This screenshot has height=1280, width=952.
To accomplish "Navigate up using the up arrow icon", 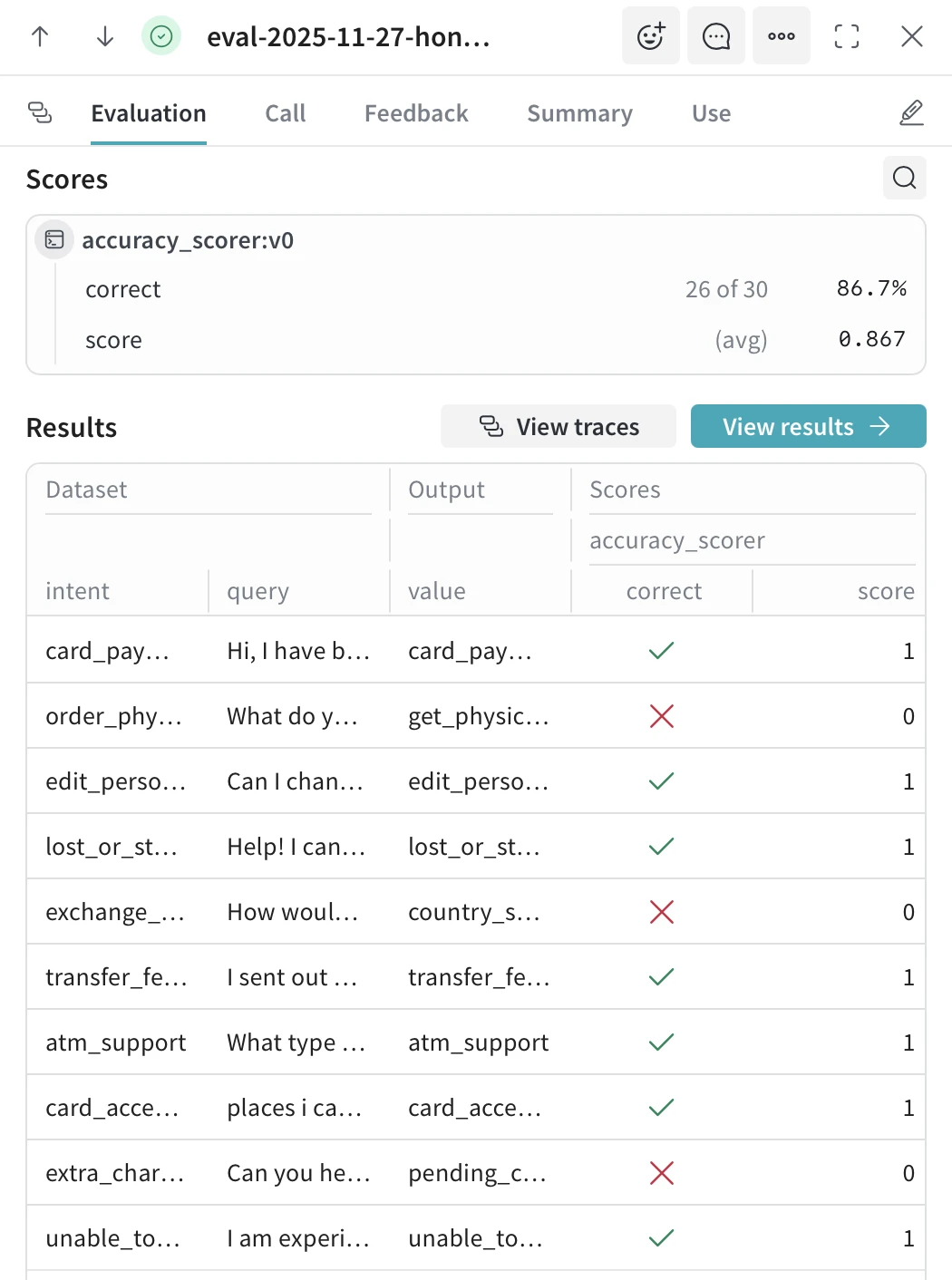I will (x=39, y=37).
